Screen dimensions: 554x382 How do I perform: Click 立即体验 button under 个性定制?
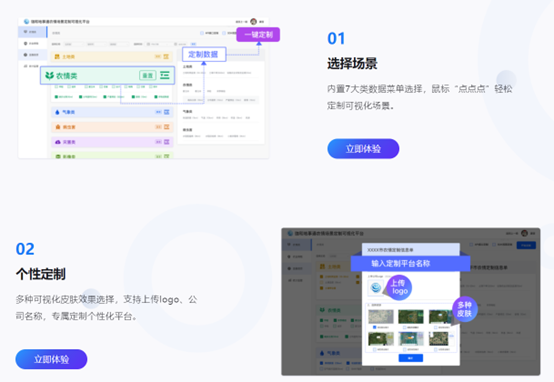[x=51, y=359]
